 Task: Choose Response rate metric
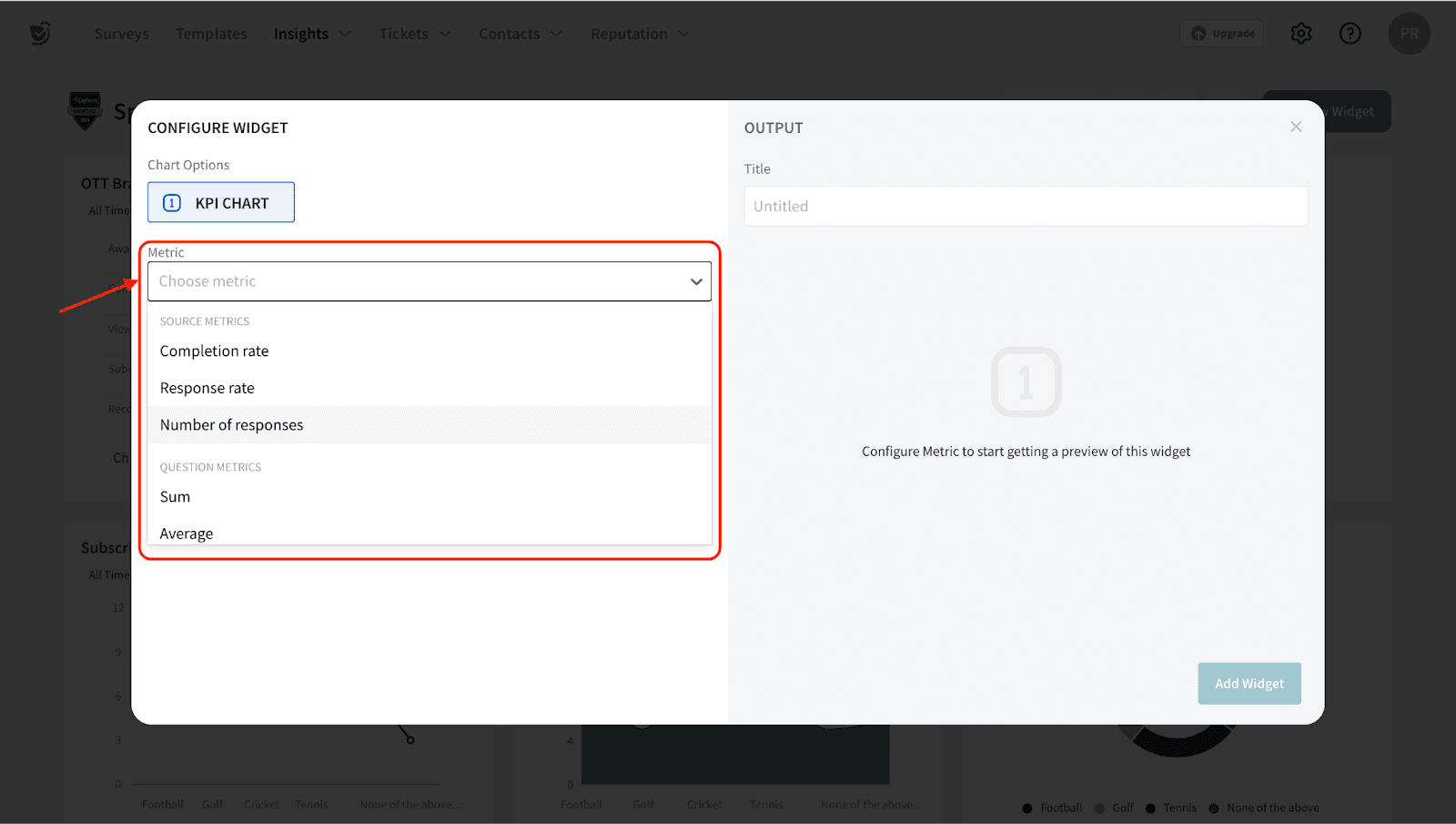pos(207,388)
